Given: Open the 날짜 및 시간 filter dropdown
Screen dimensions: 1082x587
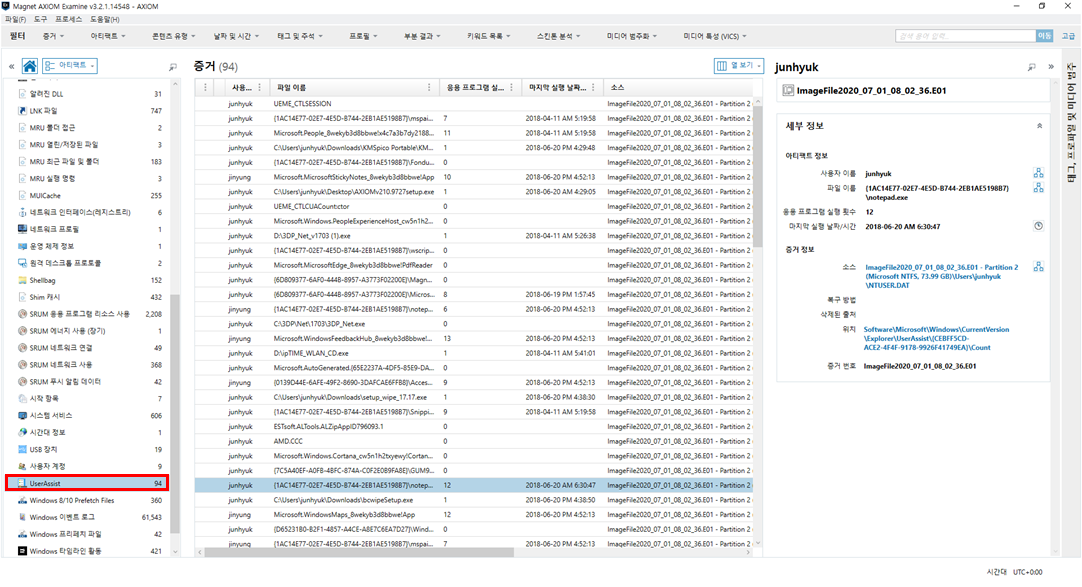Looking at the screenshot, I should (x=236, y=36).
